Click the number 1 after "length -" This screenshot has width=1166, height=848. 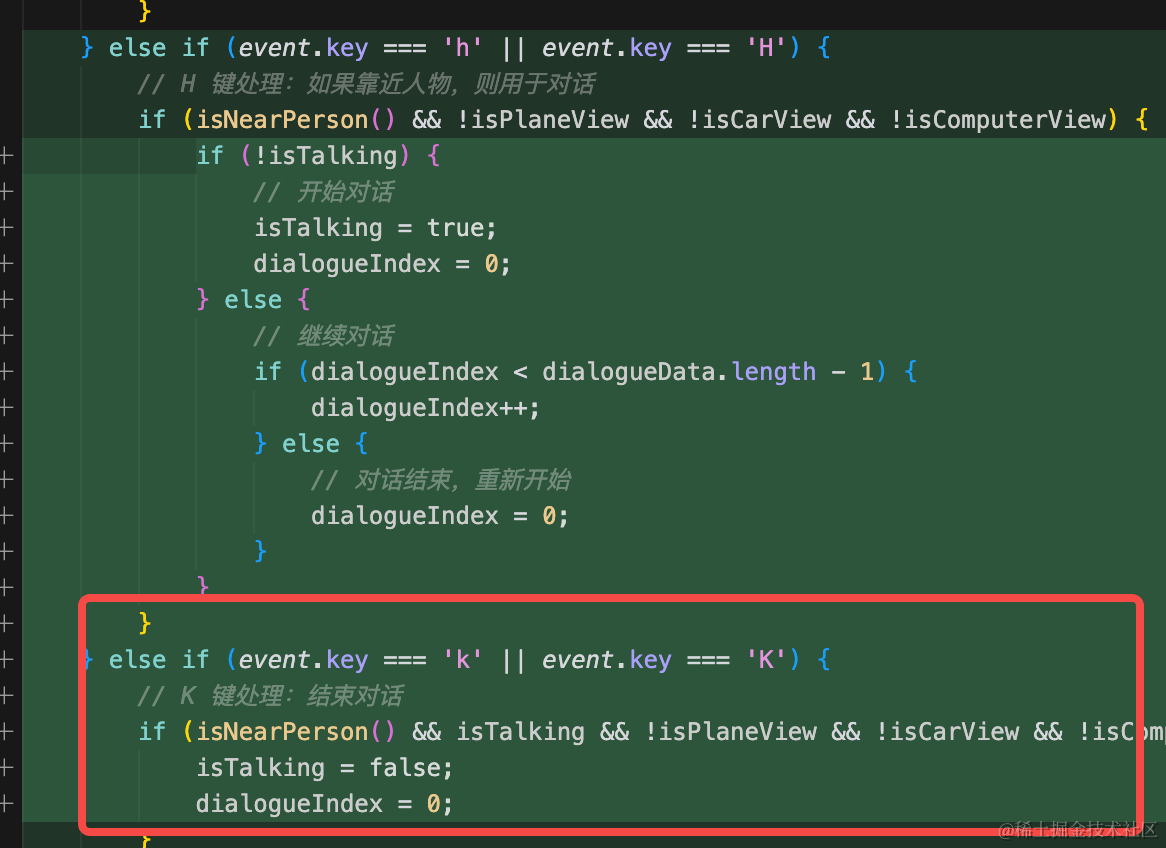tap(867, 371)
